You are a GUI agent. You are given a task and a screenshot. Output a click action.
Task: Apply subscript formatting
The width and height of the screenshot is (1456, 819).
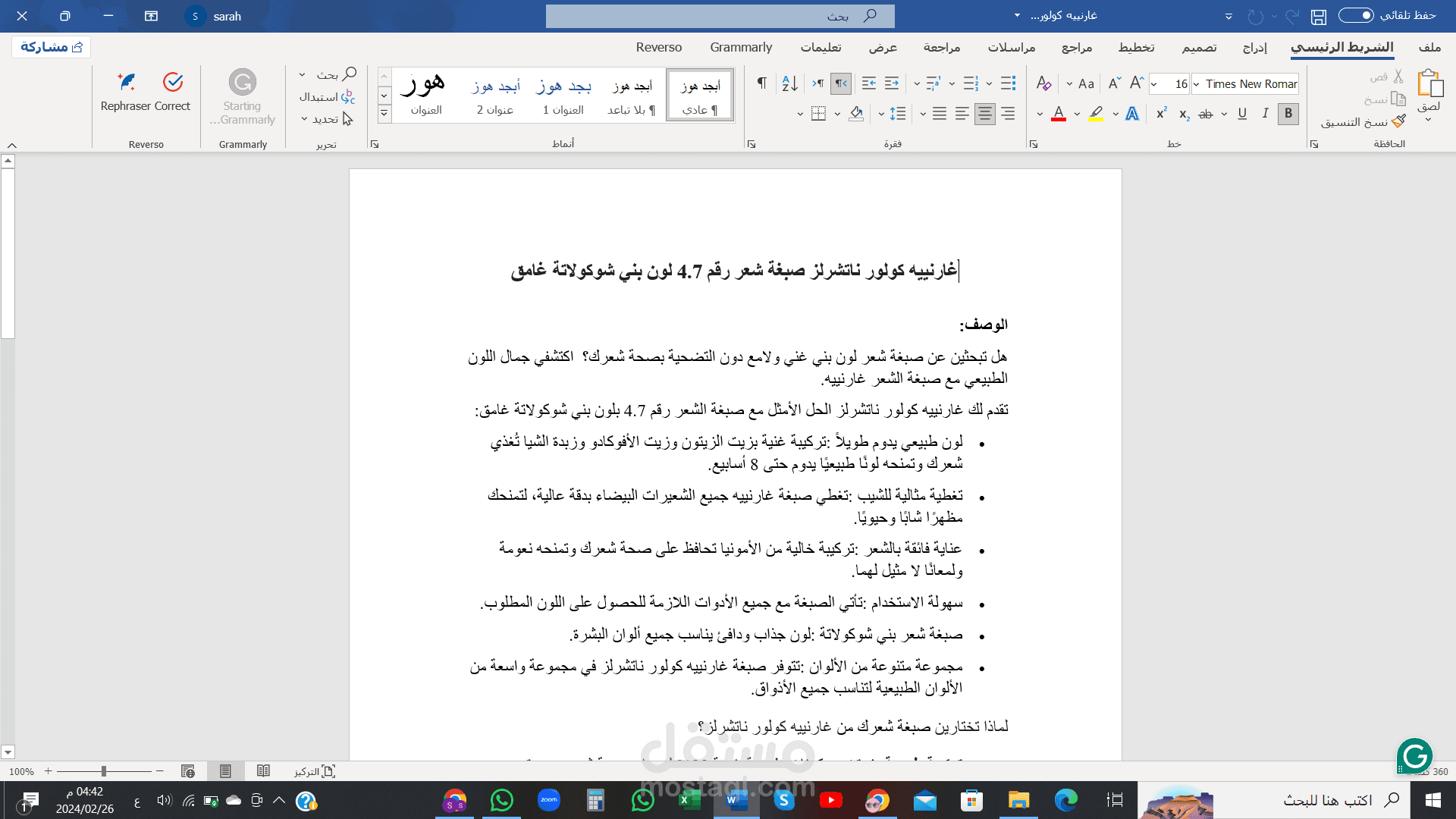1184,114
